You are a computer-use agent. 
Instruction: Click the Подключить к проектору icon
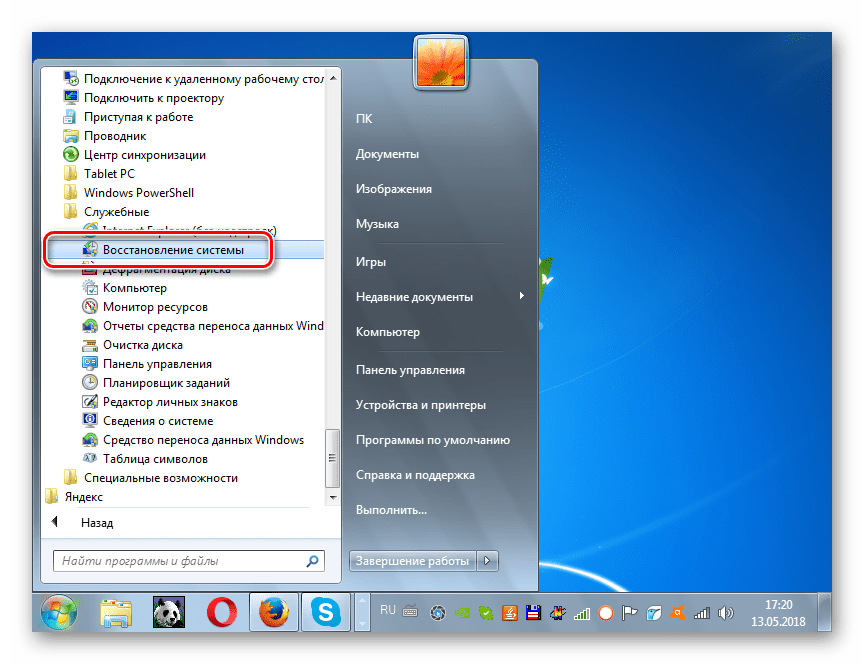point(71,98)
